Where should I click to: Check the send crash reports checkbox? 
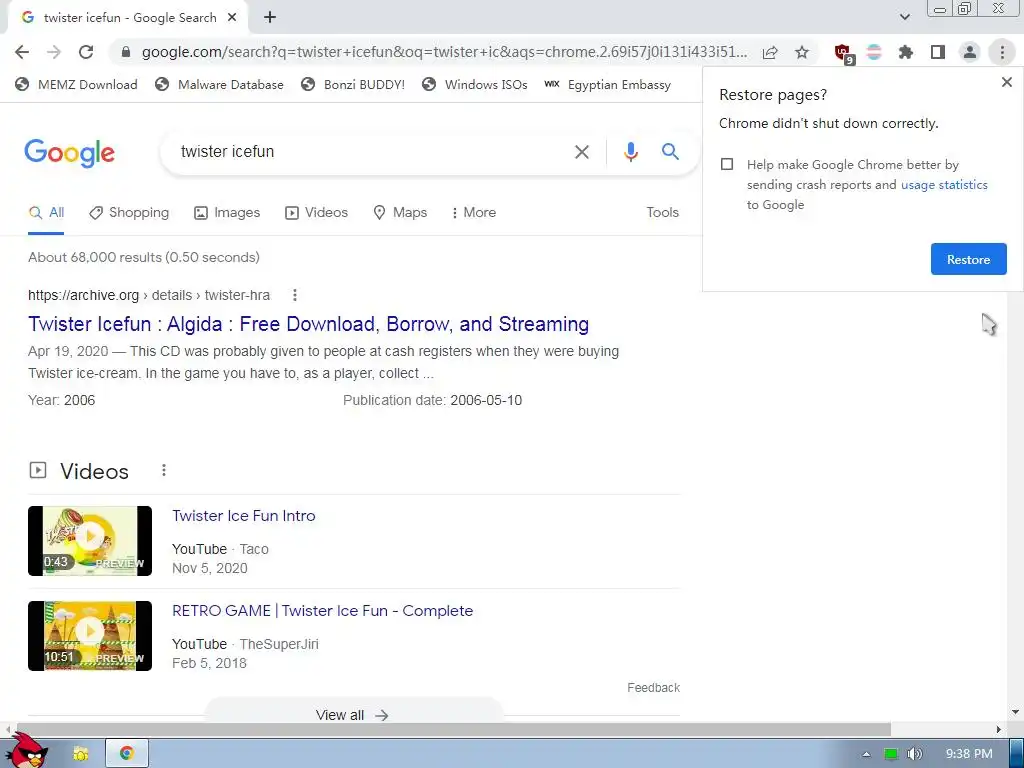click(x=727, y=165)
